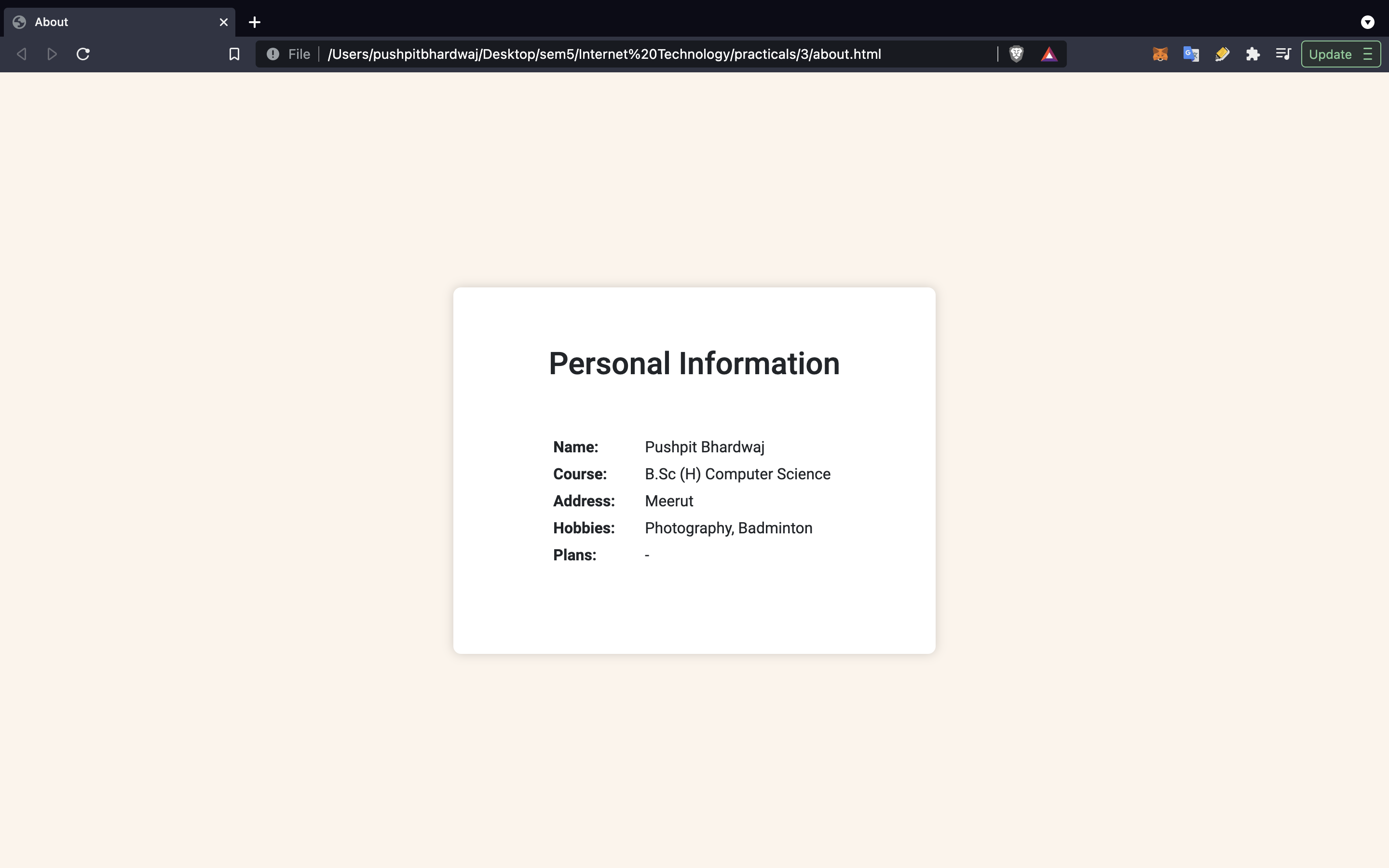Click the Update button
The image size is (1389, 868).
tap(1330, 54)
